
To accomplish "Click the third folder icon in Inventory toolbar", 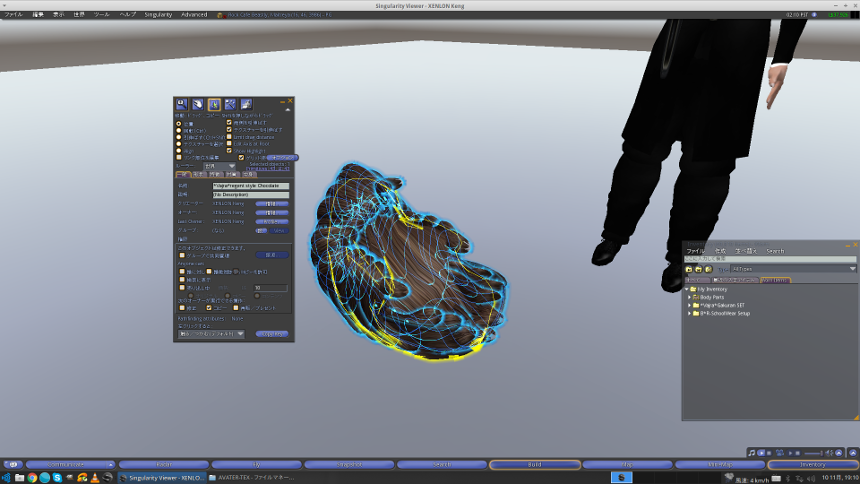I will [x=708, y=269].
